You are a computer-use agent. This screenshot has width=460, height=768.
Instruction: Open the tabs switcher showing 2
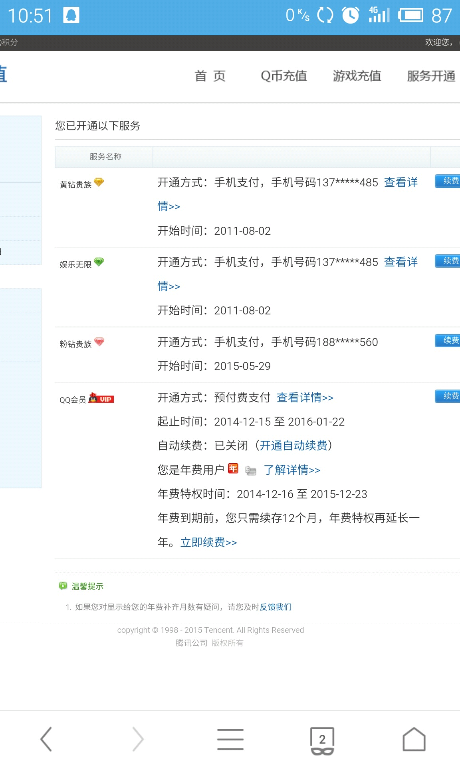click(x=322, y=741)
